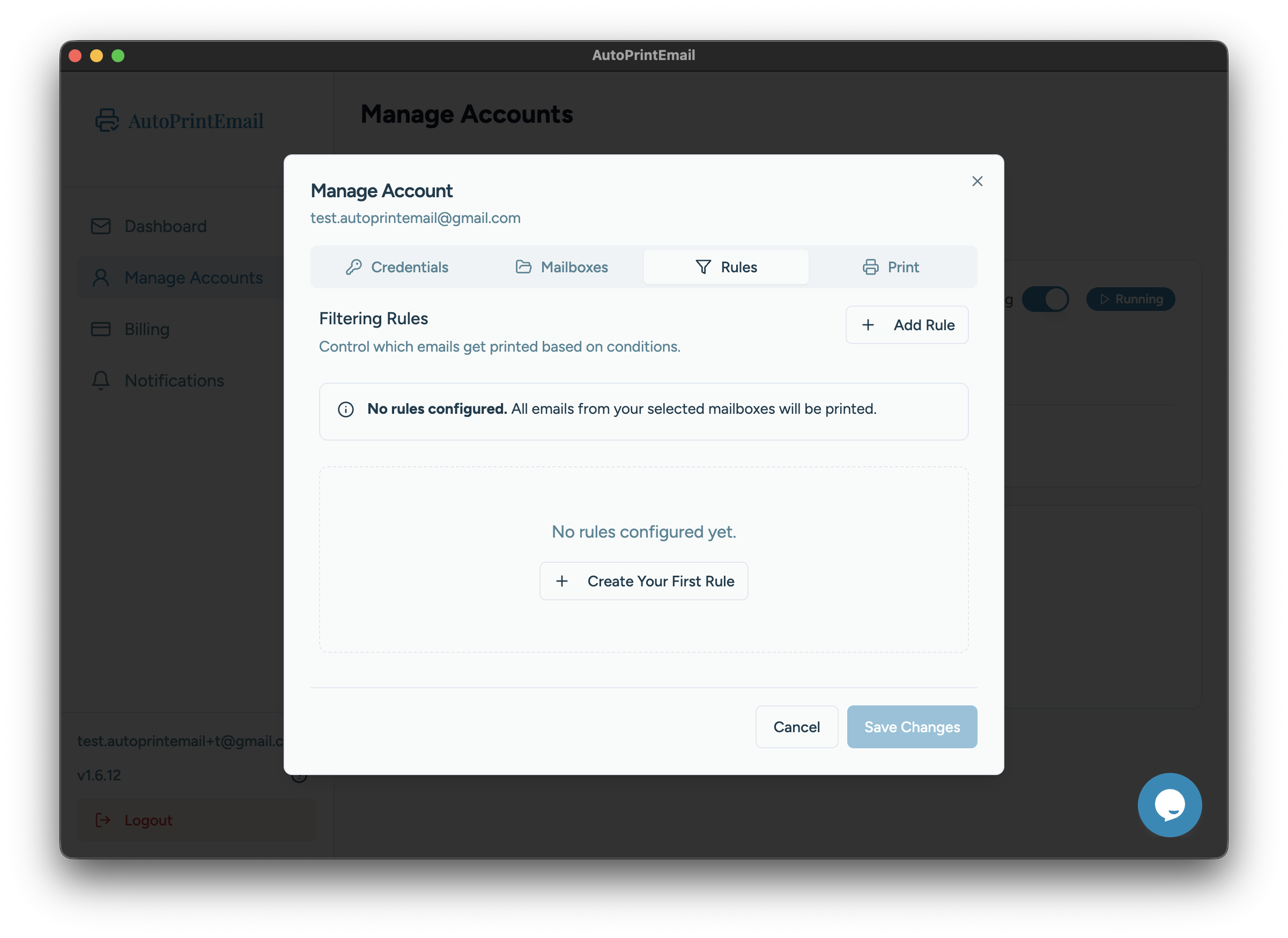Select the Print tab
Image resolution: width=1288 pixels, height=938 pixels.
(x=891, y=267)
